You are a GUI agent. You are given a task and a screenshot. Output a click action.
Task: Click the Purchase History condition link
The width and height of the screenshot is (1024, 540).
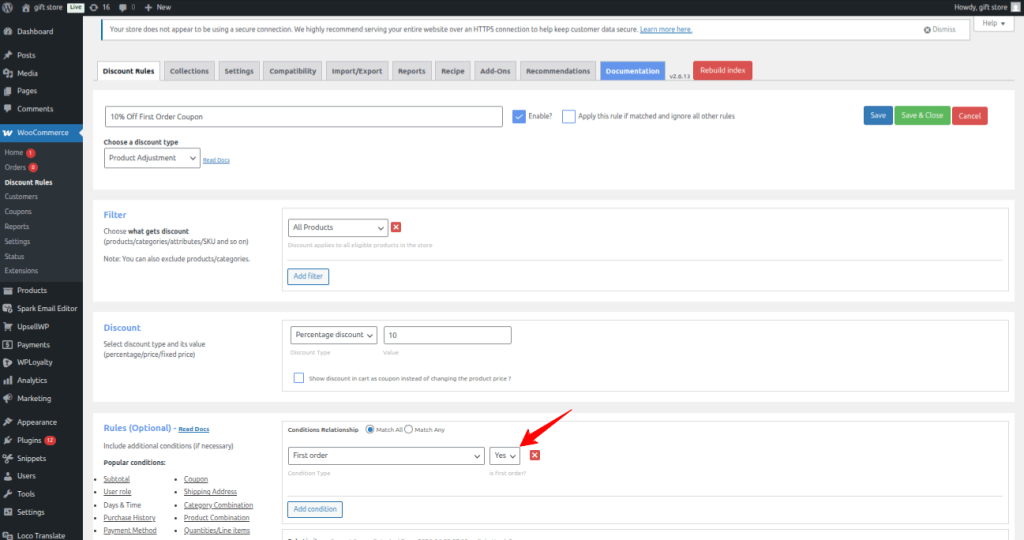coord(129,518)
